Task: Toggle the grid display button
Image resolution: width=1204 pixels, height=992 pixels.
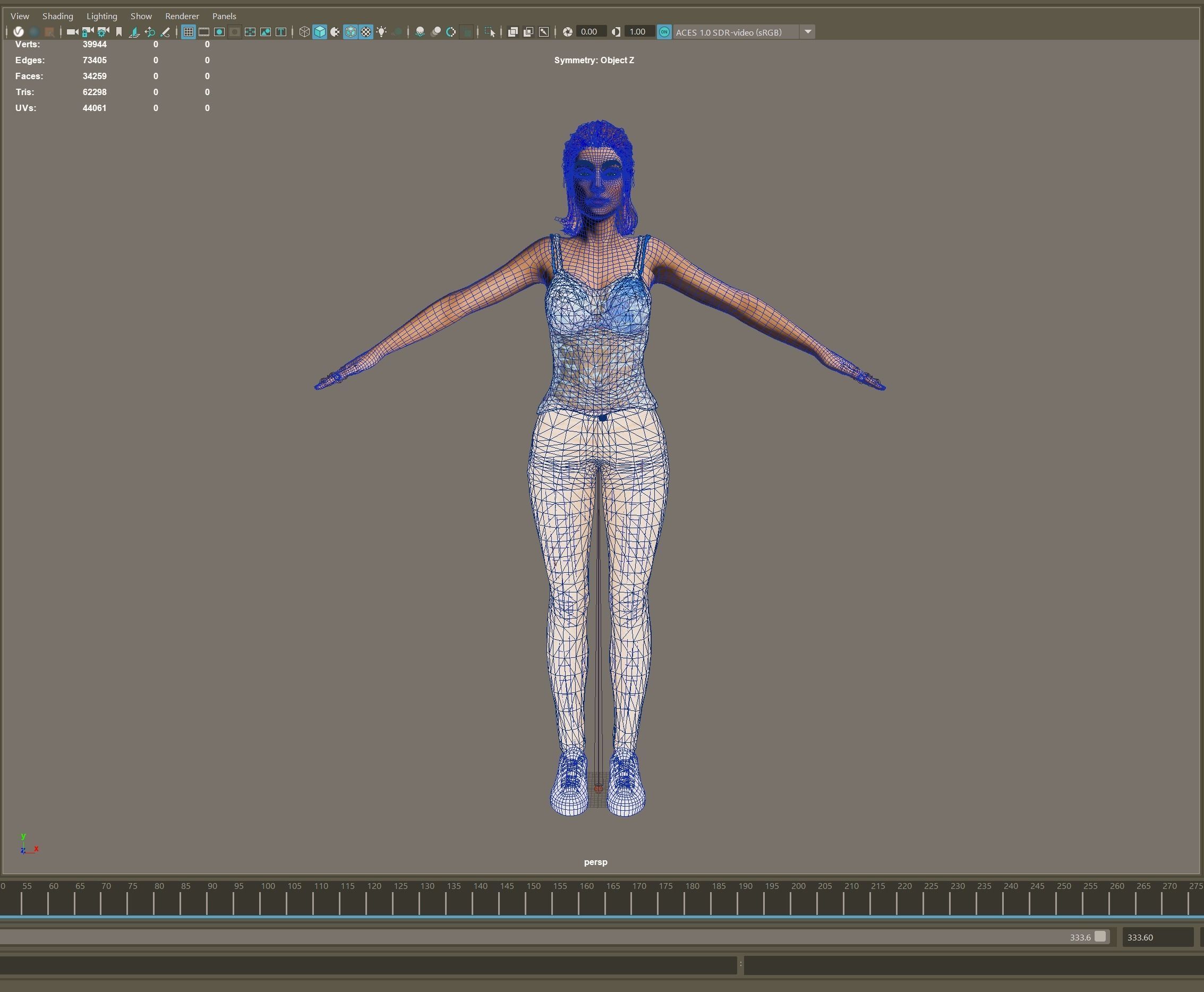Action: [x=189, y=32]
